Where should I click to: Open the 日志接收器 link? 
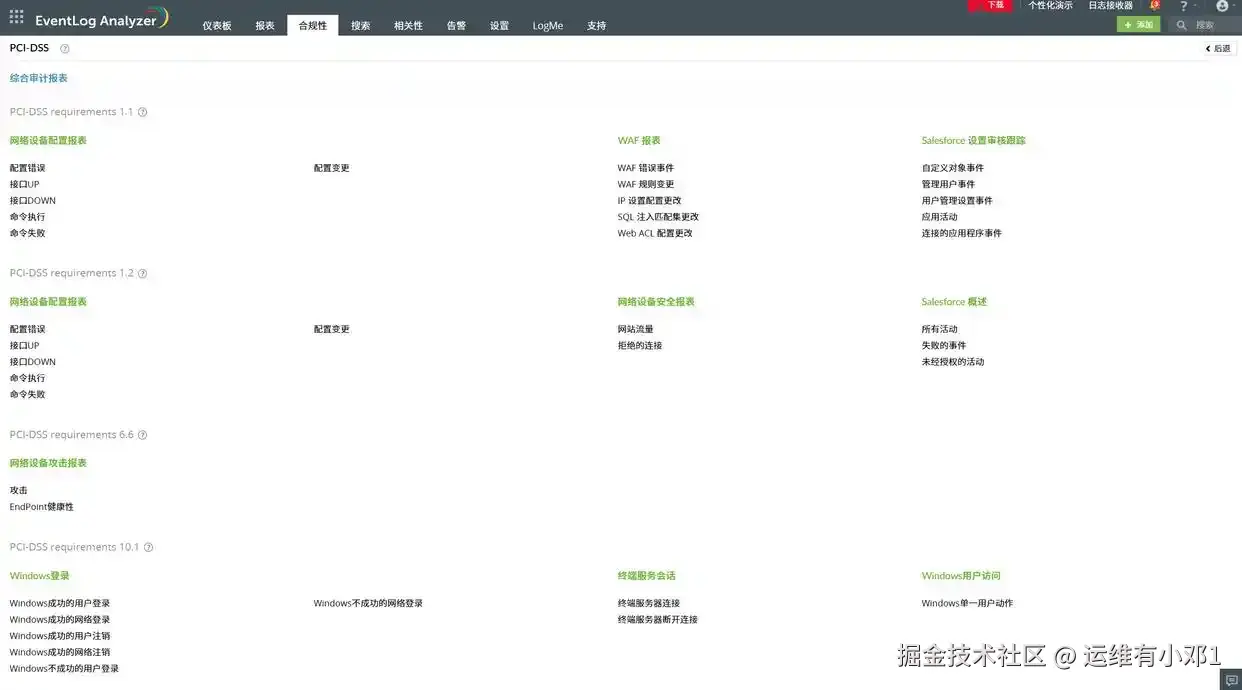tap(1111, 5)
